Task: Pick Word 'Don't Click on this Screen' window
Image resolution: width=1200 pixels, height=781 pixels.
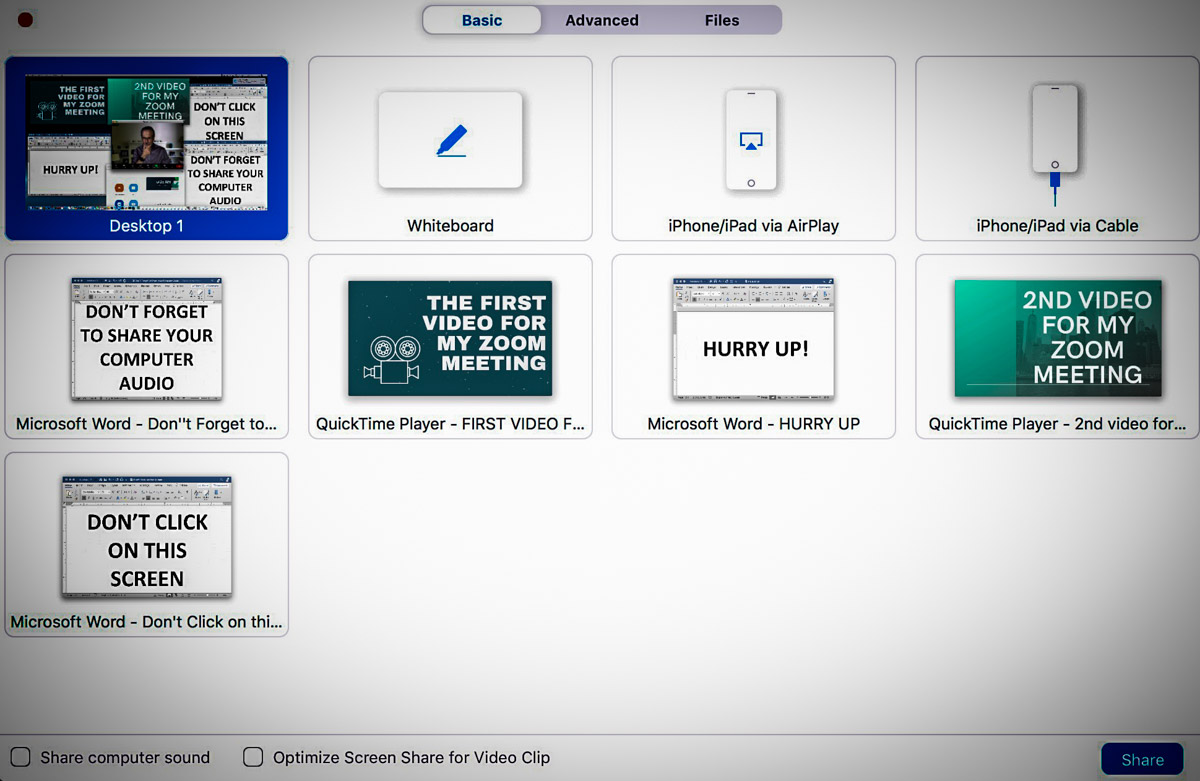Action: click(x=146, y=537)
